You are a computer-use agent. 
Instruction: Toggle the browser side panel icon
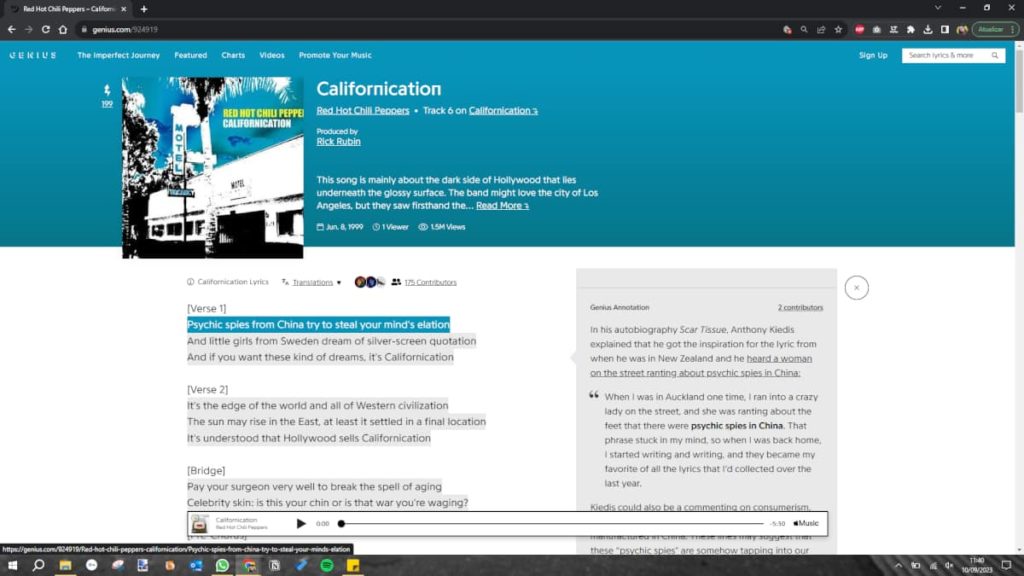pyautogui.click(x=944, y=29)
